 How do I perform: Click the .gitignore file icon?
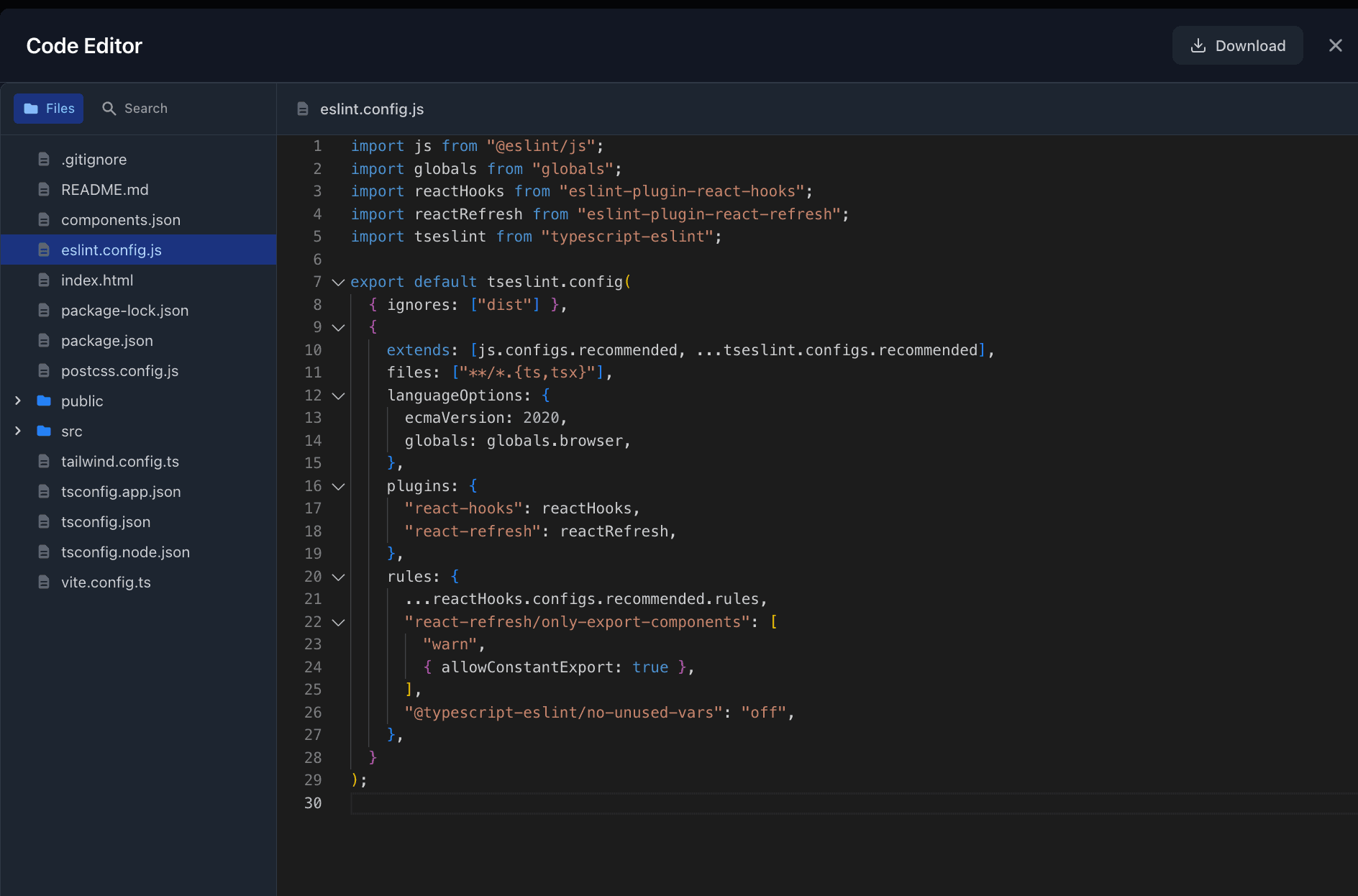[x=44, y=160]
